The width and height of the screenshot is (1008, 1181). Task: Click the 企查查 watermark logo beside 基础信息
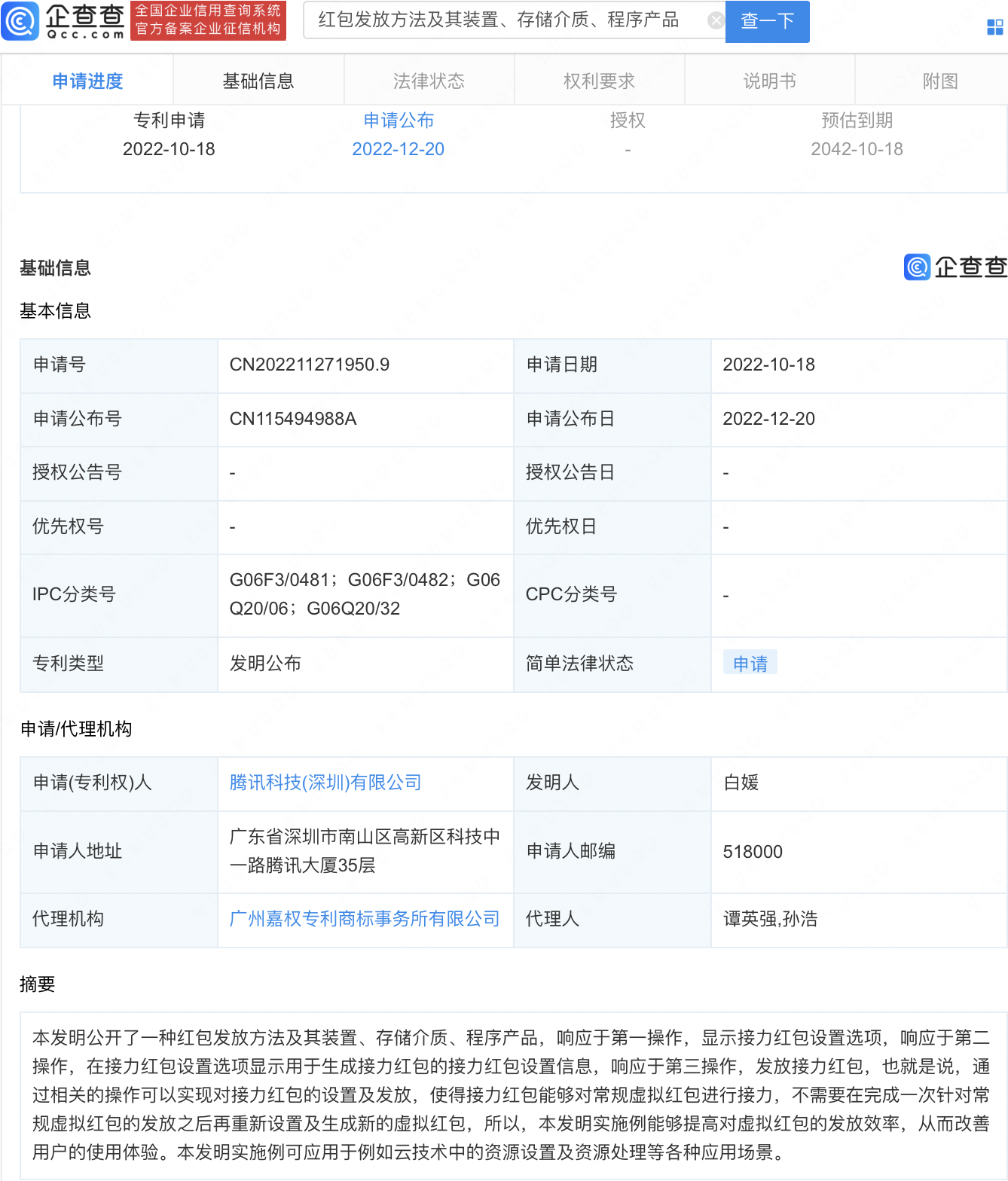coord(955,267)
